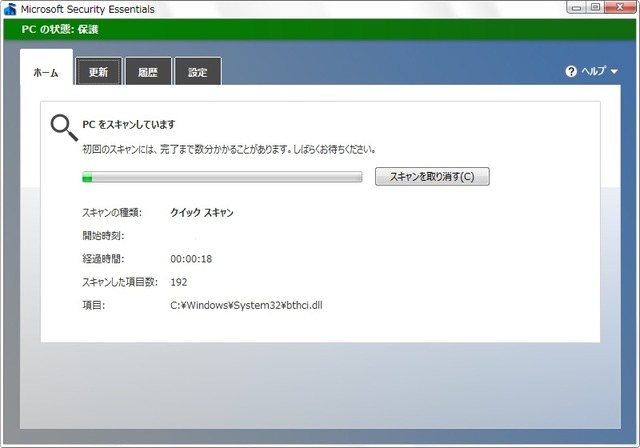The image size is (640, 448).
Task: Click the scan progress bar
Action: (222, 177)
